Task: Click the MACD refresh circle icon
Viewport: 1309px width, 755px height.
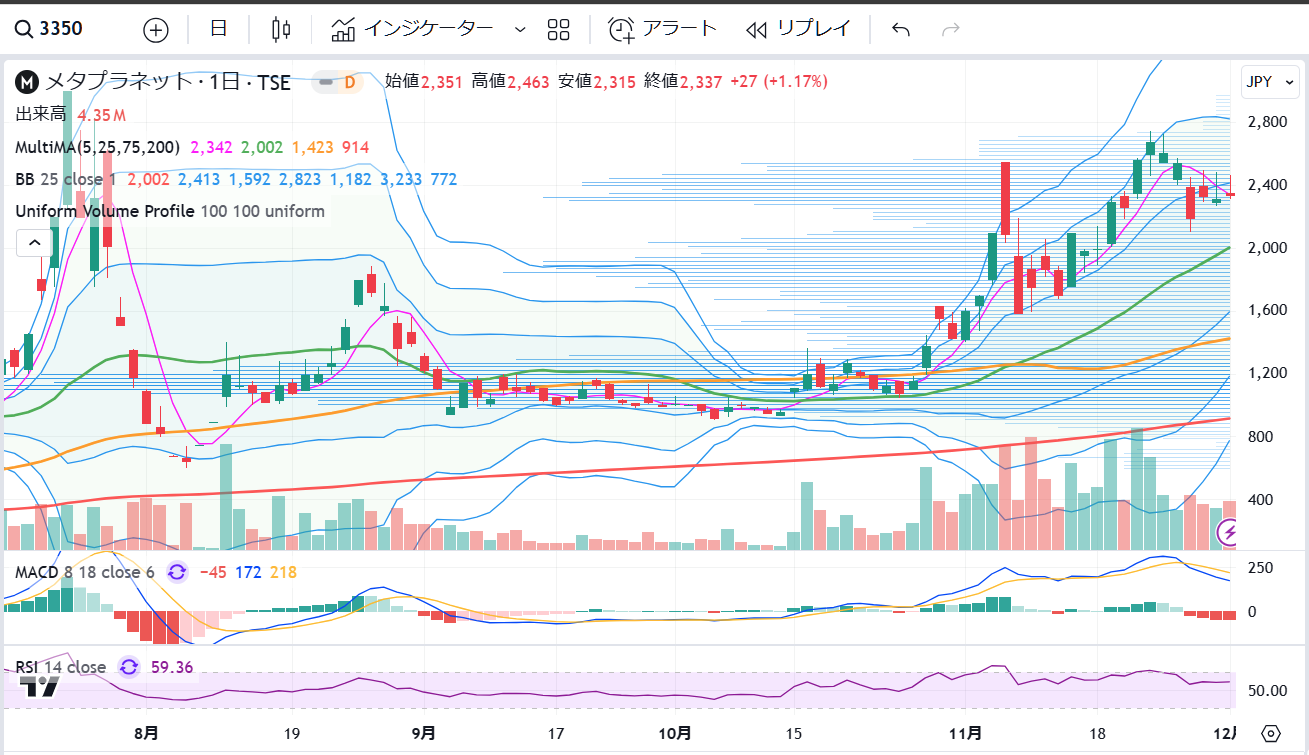Action: [x=178, y=572]
